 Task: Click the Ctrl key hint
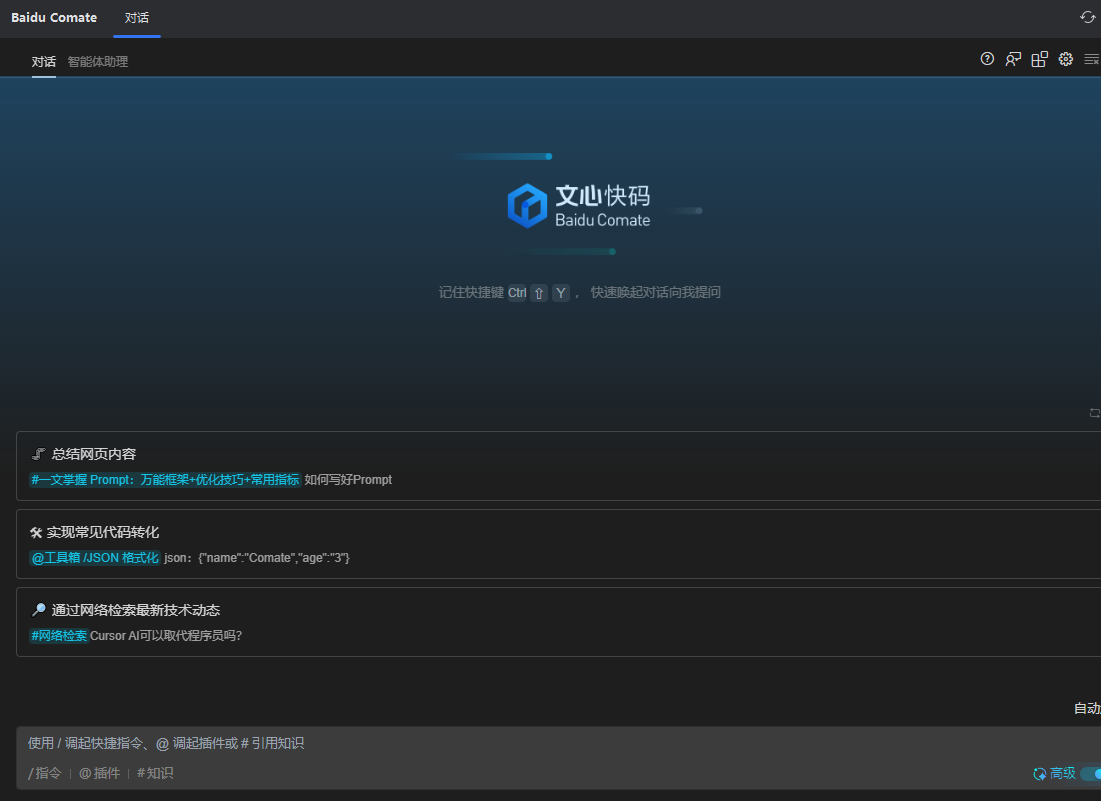pos(517,293)
